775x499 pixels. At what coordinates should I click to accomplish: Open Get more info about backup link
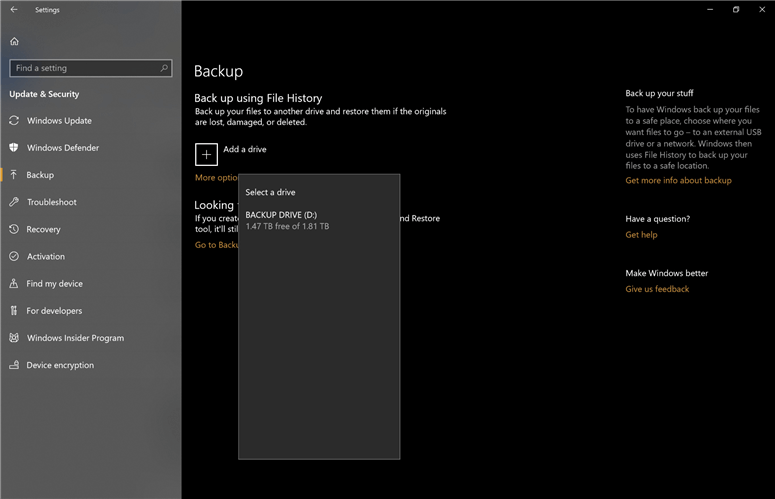(x=678, y=181)
